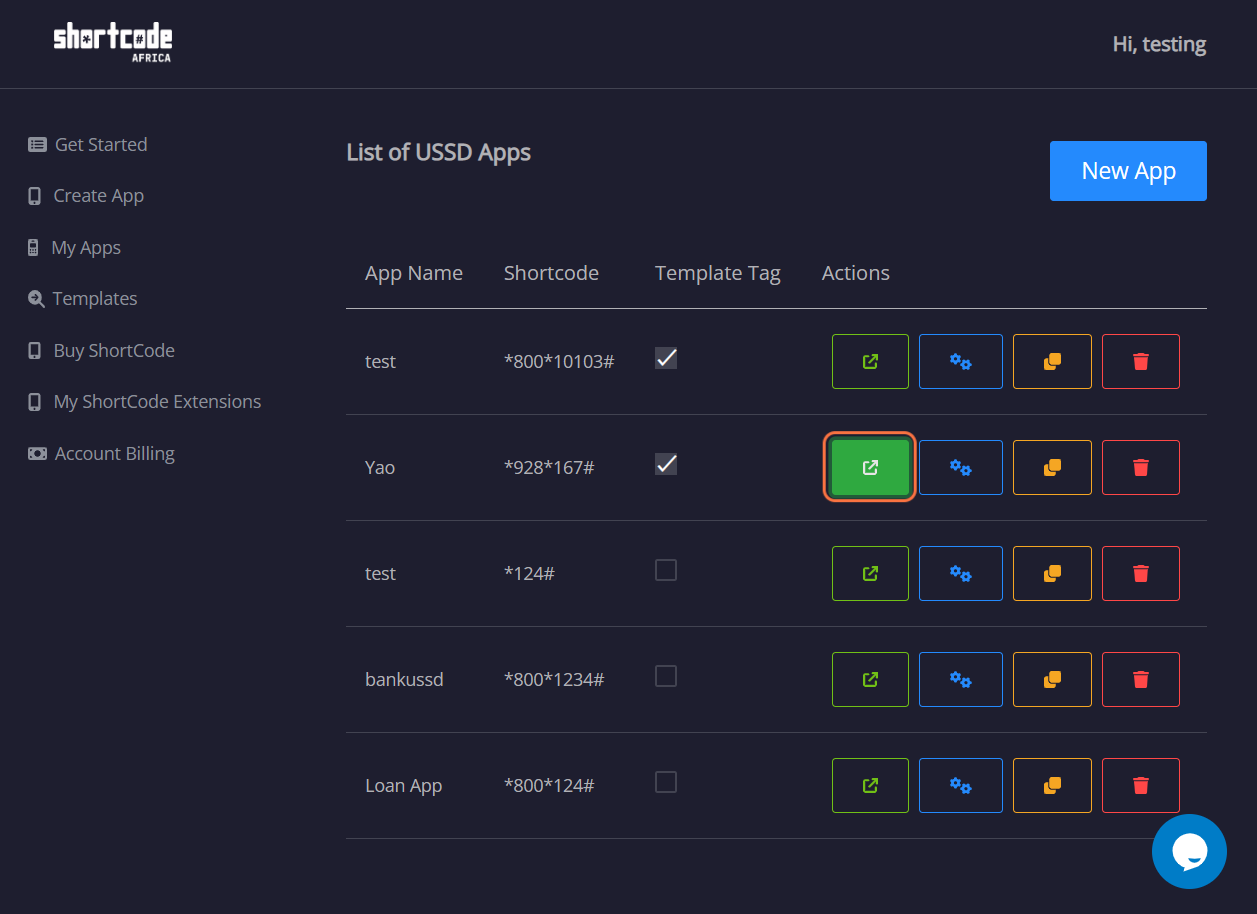This screenshot has width=1257, height=914.
Task: Click shortcode *928*167#
Action: pos(549,467)
